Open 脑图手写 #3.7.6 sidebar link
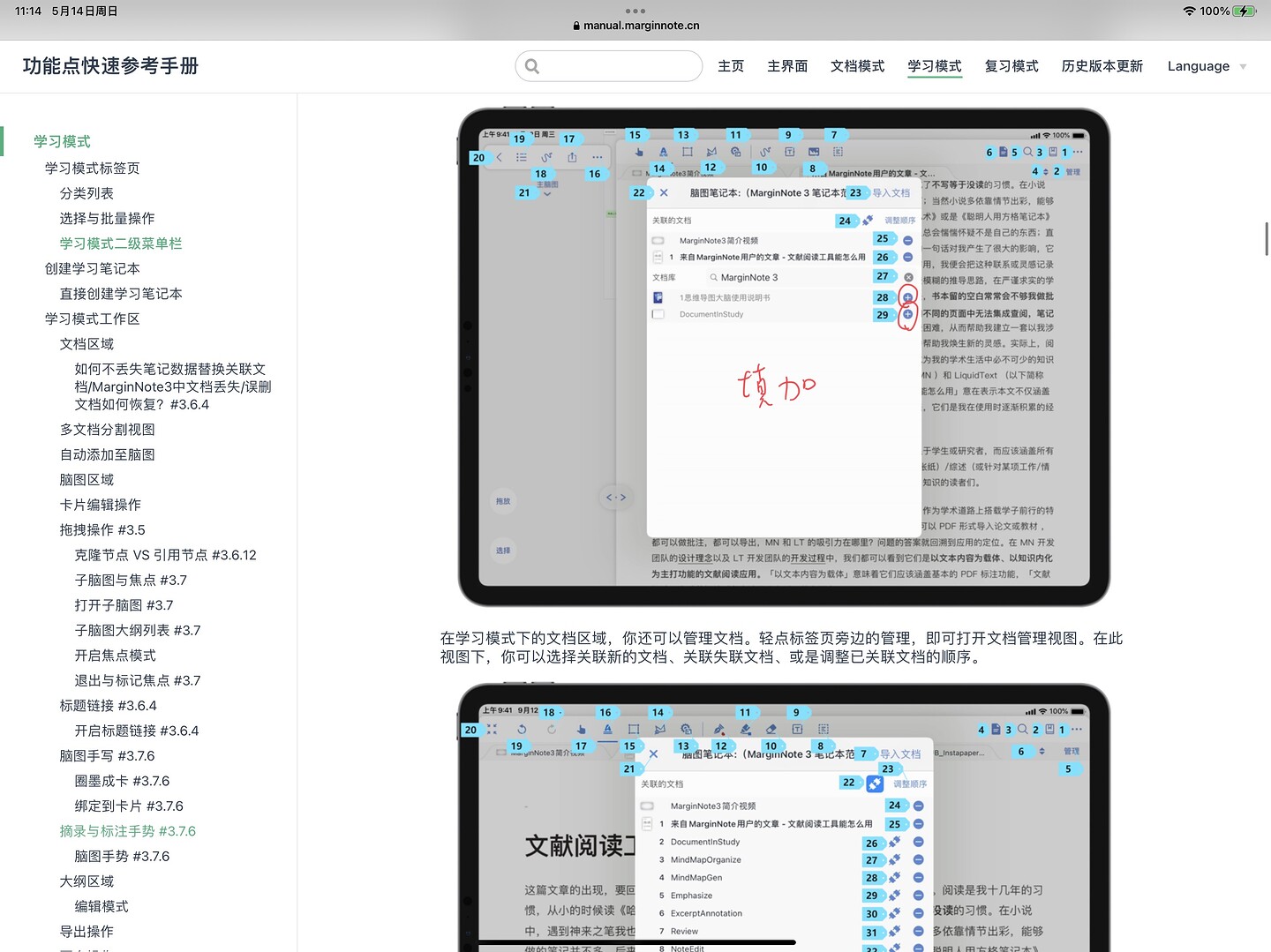 pyautogui.click(x=108, y=756)
